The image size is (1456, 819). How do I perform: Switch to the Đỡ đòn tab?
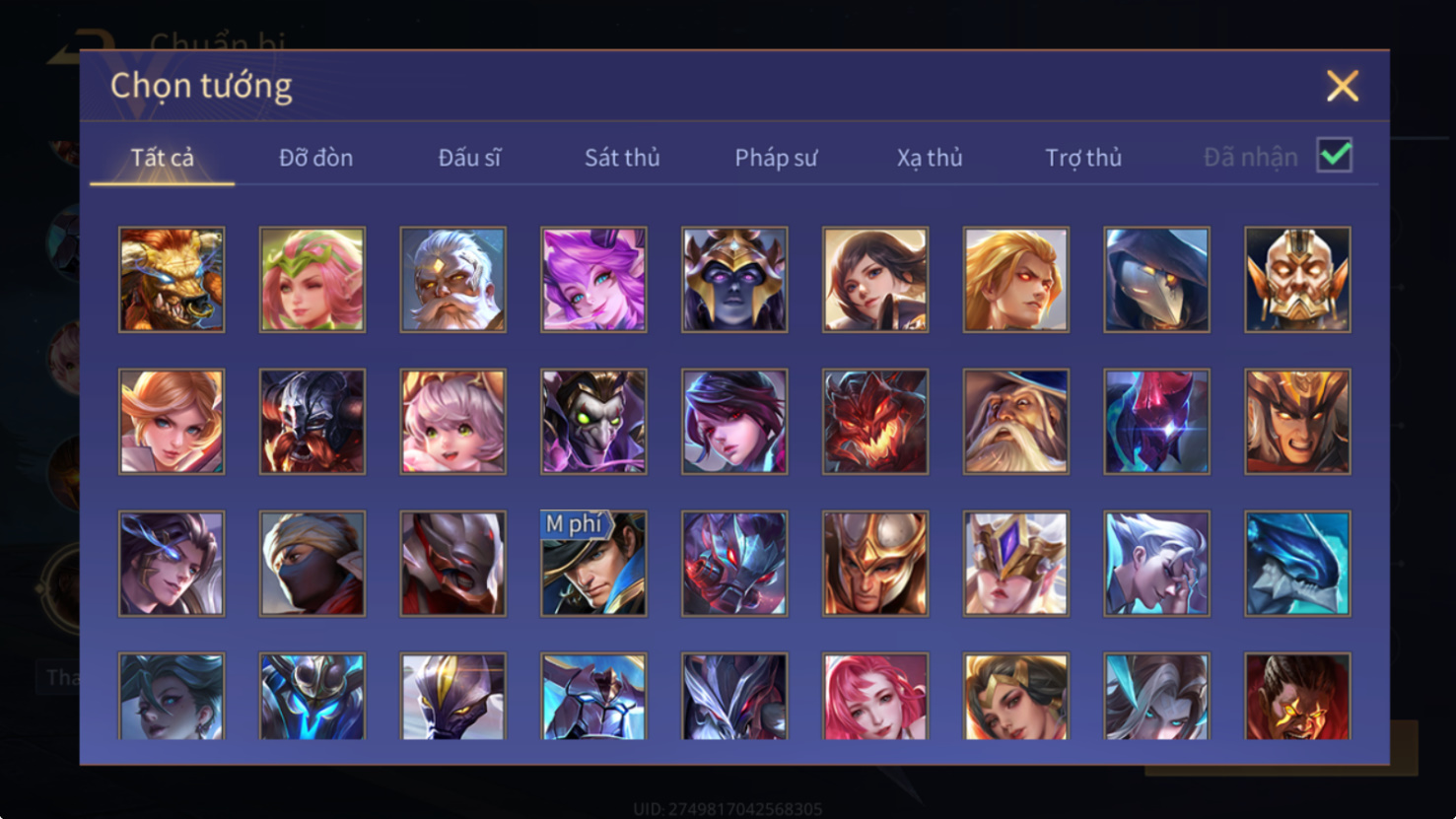(x=315, y=158)
